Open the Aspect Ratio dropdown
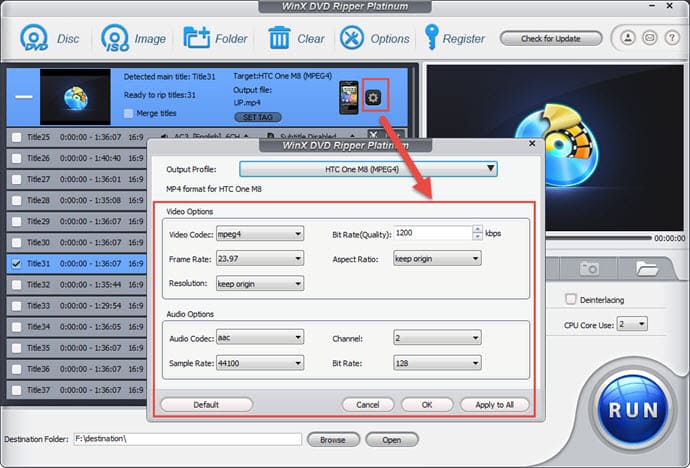690x468 pixels. click(437, 258)
